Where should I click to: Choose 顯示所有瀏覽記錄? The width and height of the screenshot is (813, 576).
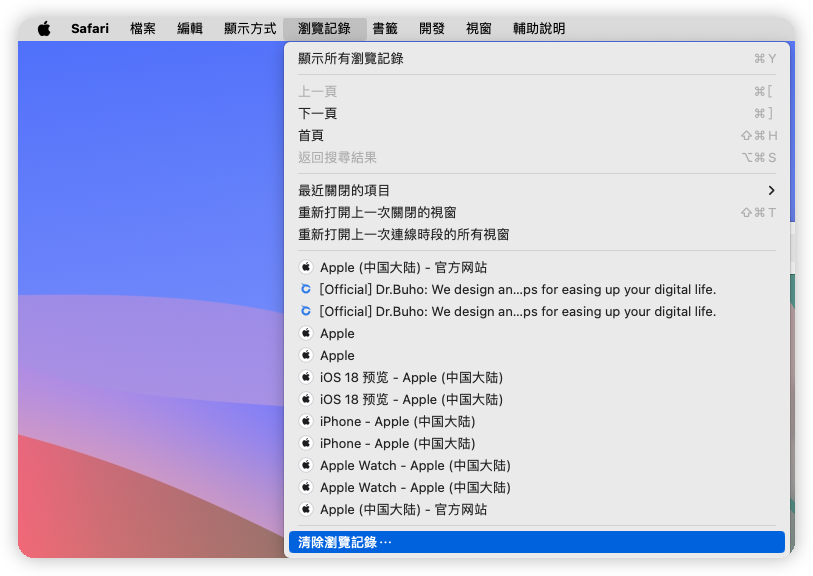click(x=537, y=59)
